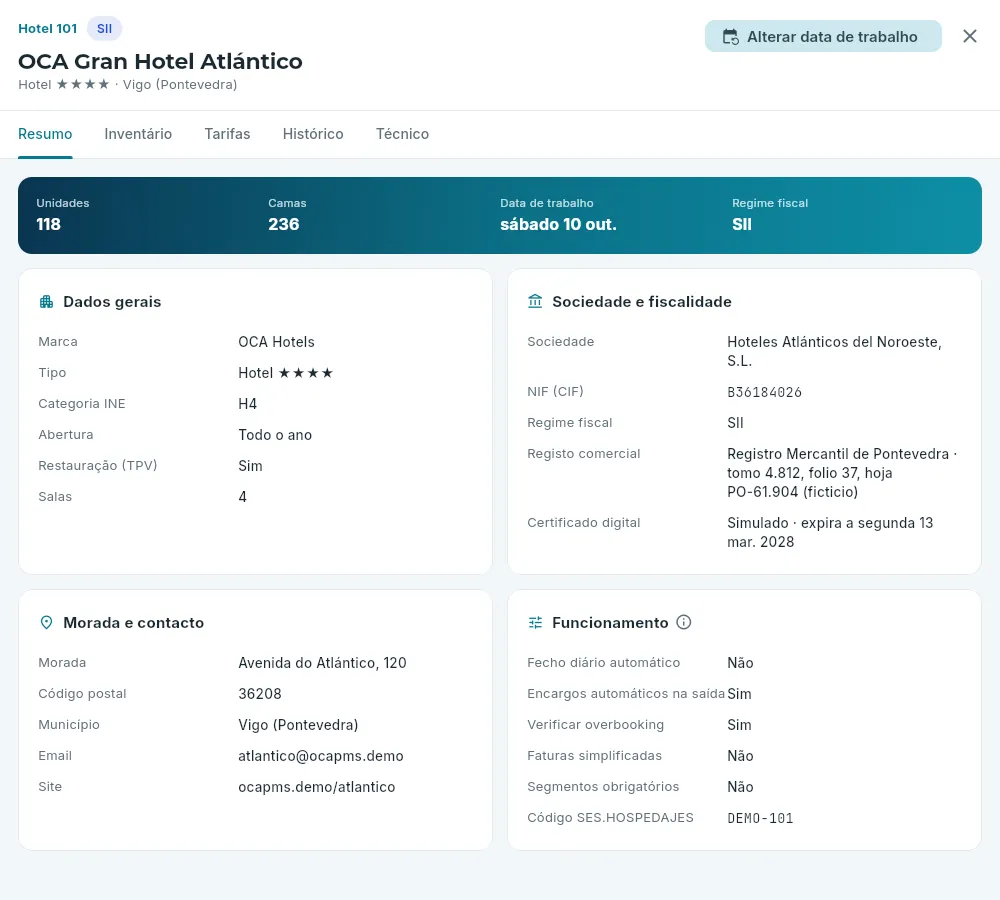Switch to the Resumo tab
Screen dimensions: 1000x900
pos(45,134)
